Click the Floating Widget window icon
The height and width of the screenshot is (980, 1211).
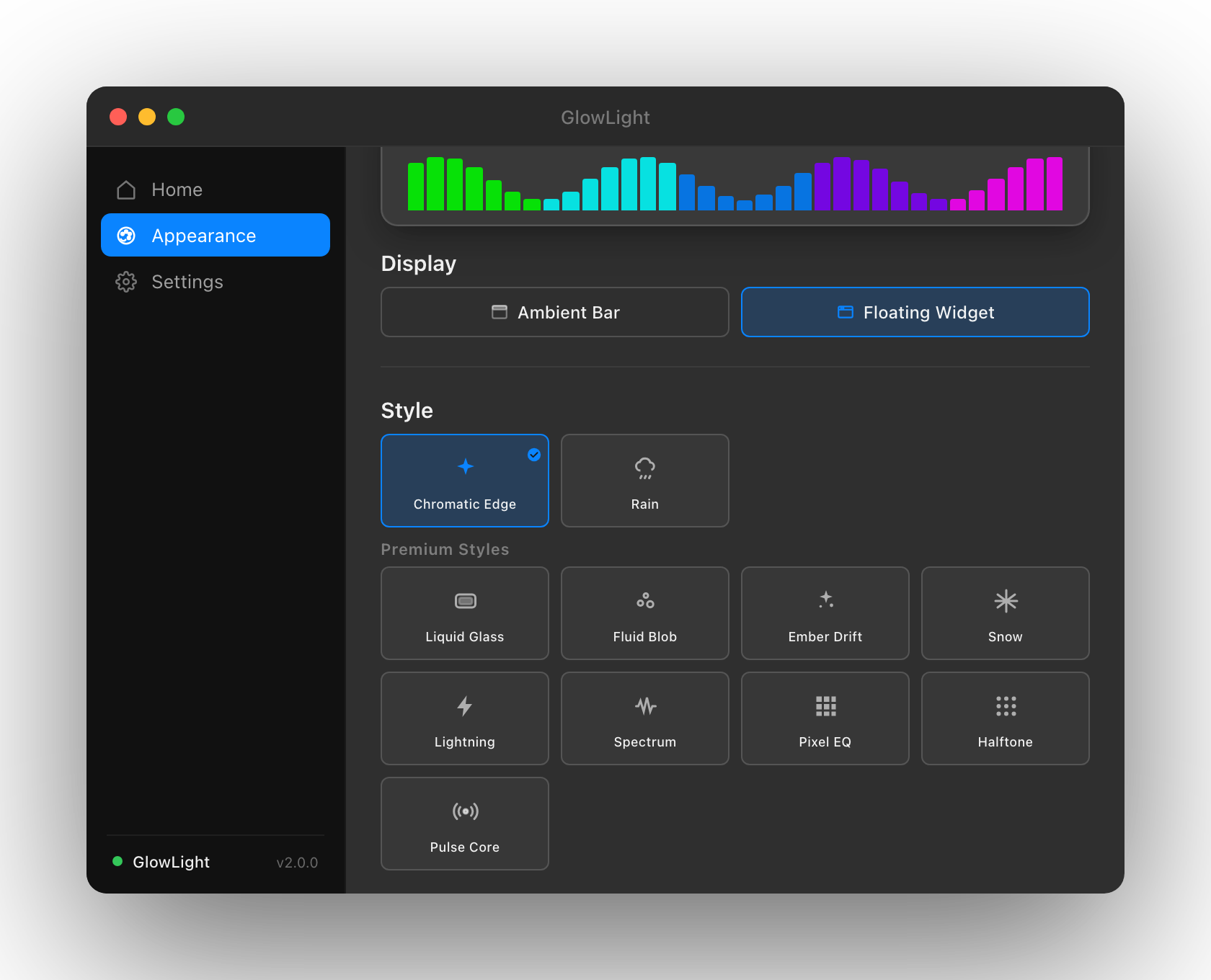(846, 312)
